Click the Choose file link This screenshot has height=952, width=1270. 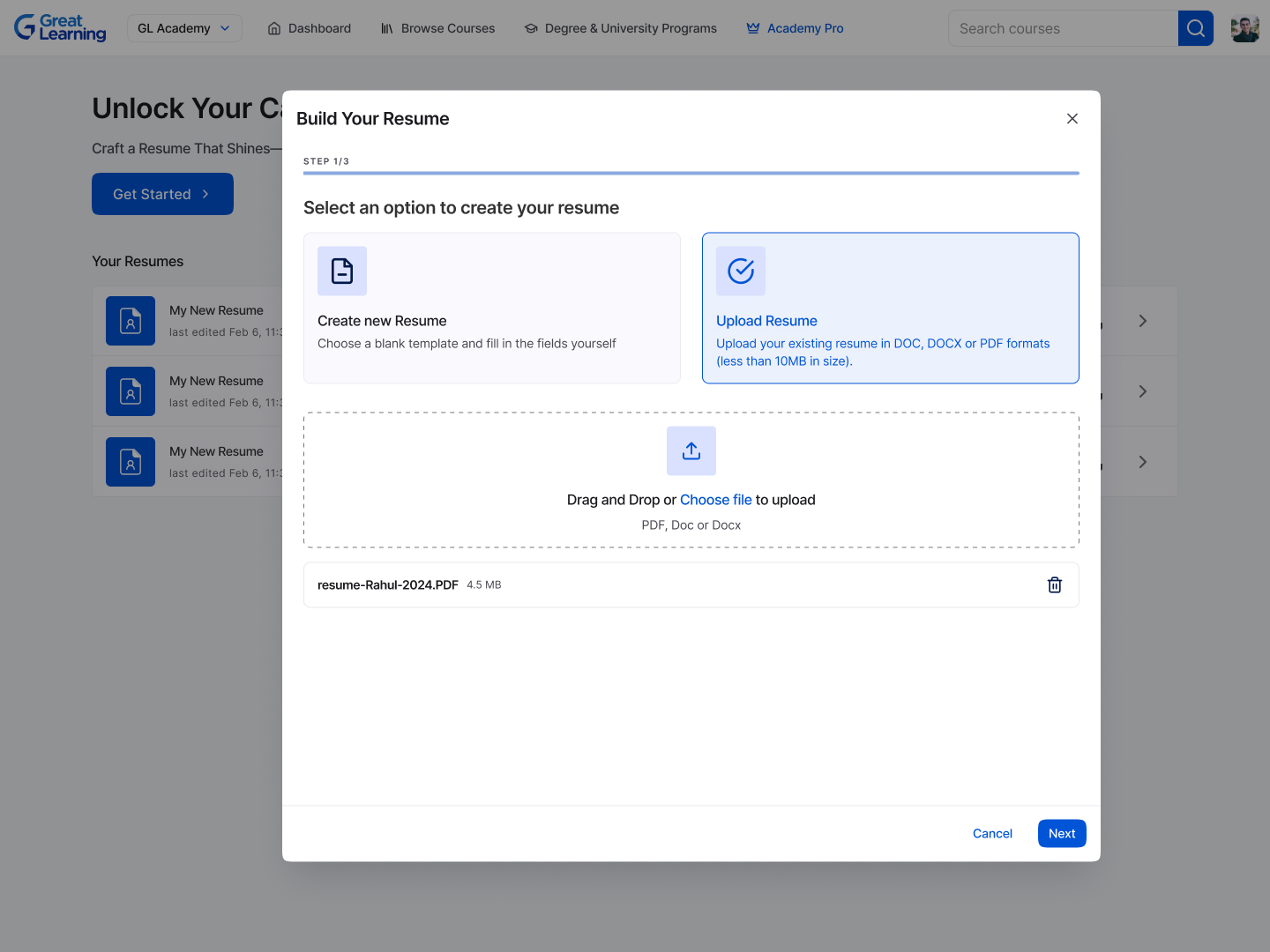pos(715,500)
